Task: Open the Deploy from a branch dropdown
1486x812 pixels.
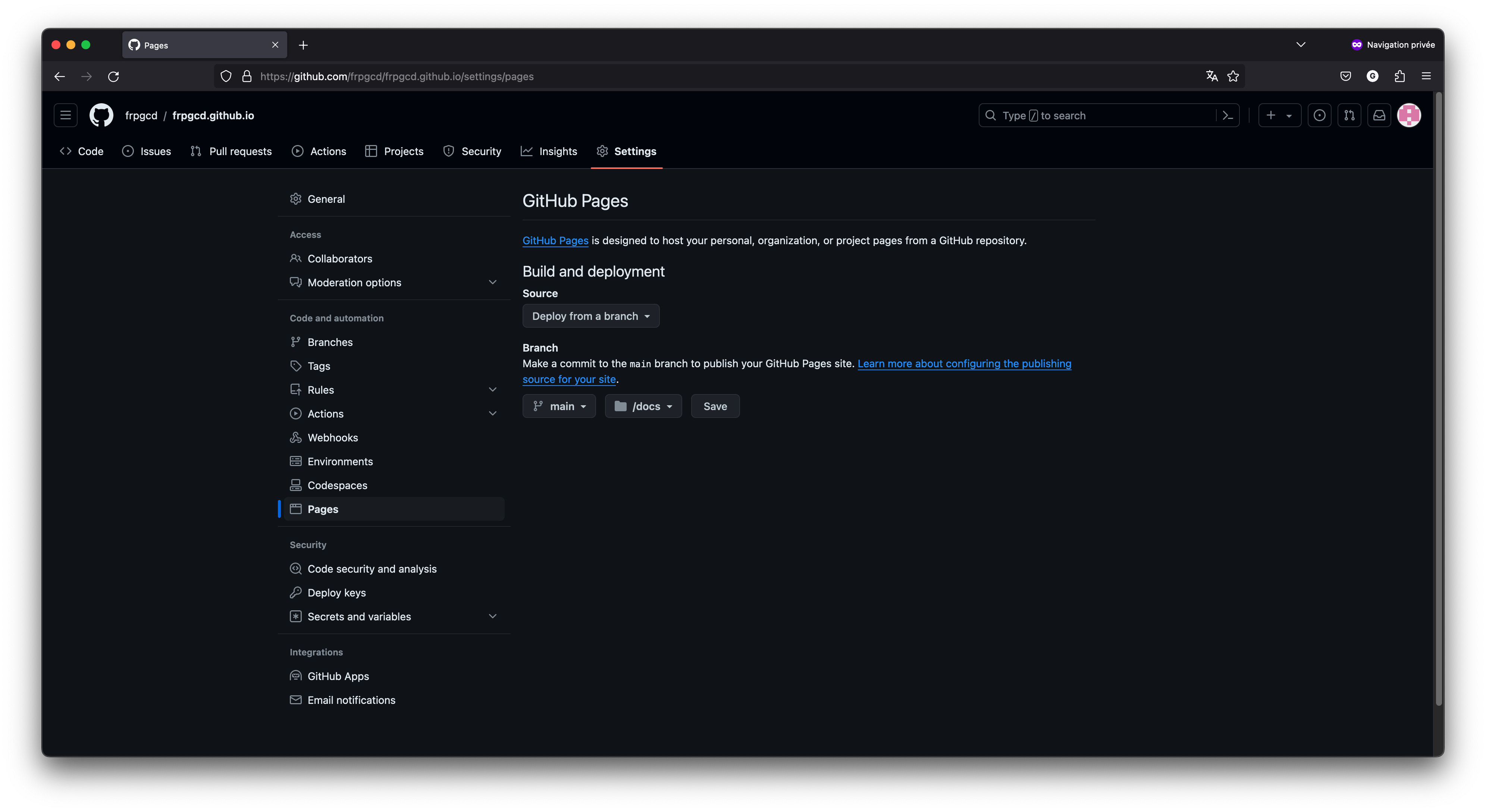Action: (x=591, y=316)
